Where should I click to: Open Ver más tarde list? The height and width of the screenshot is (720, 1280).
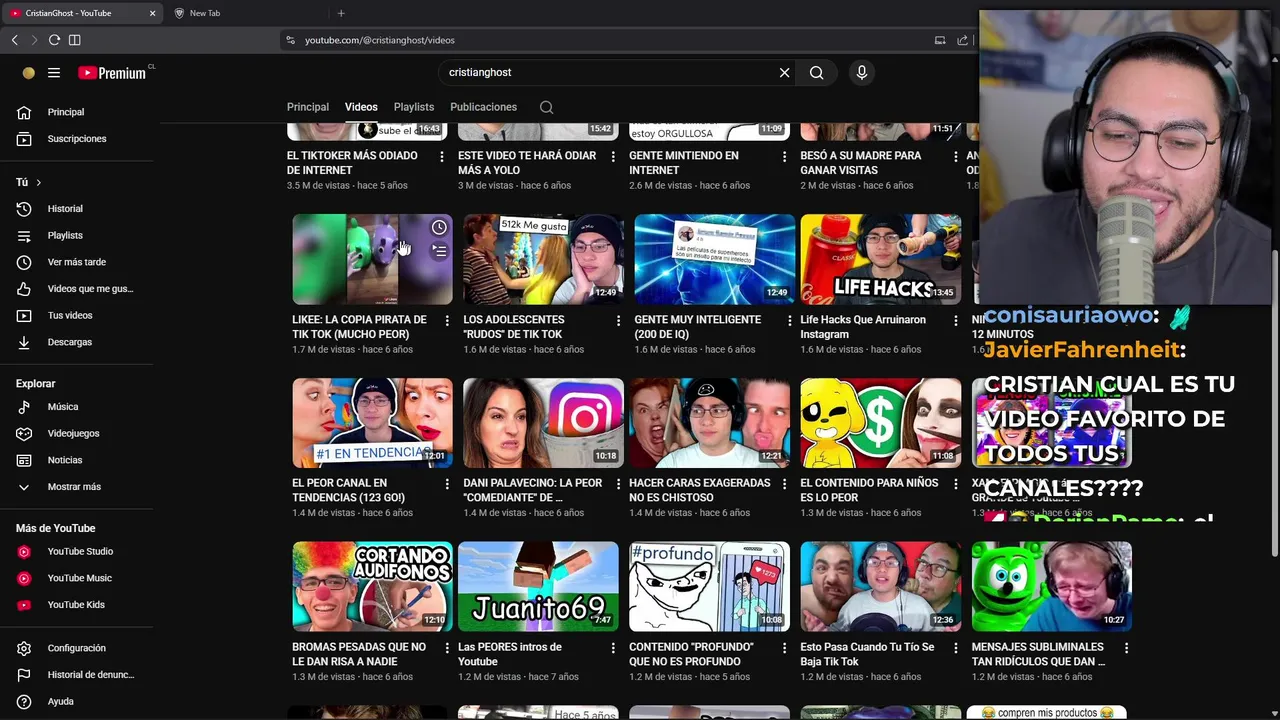click(77, 262)
